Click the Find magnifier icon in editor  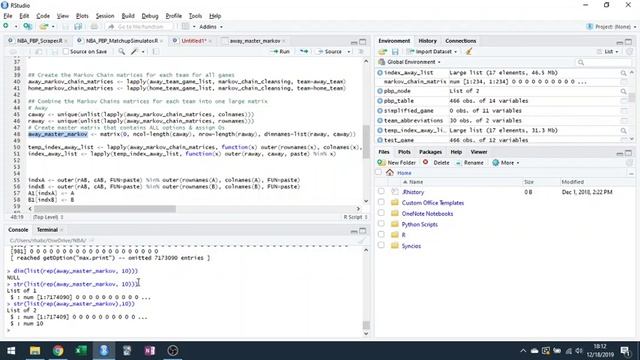[x=122, y=51]
